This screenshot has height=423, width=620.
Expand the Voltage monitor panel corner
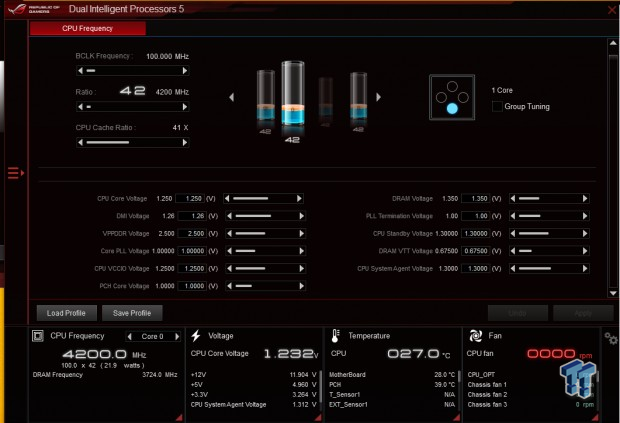[318, 417]
